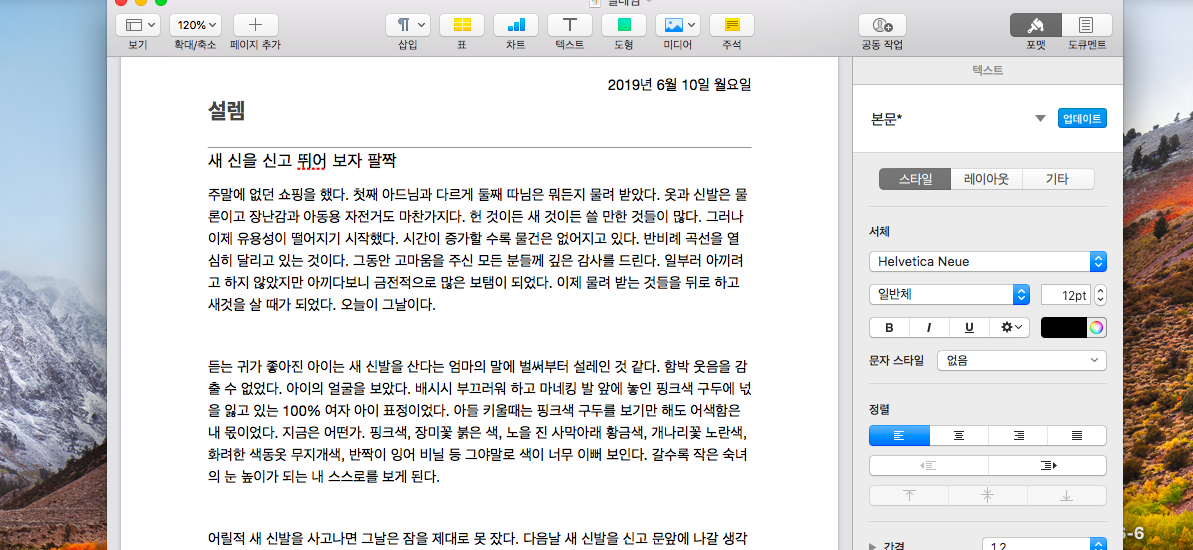Add a text box with 텍스트 icon
The width and height of the screenshot is (1193, 550).
click(570, 25)
